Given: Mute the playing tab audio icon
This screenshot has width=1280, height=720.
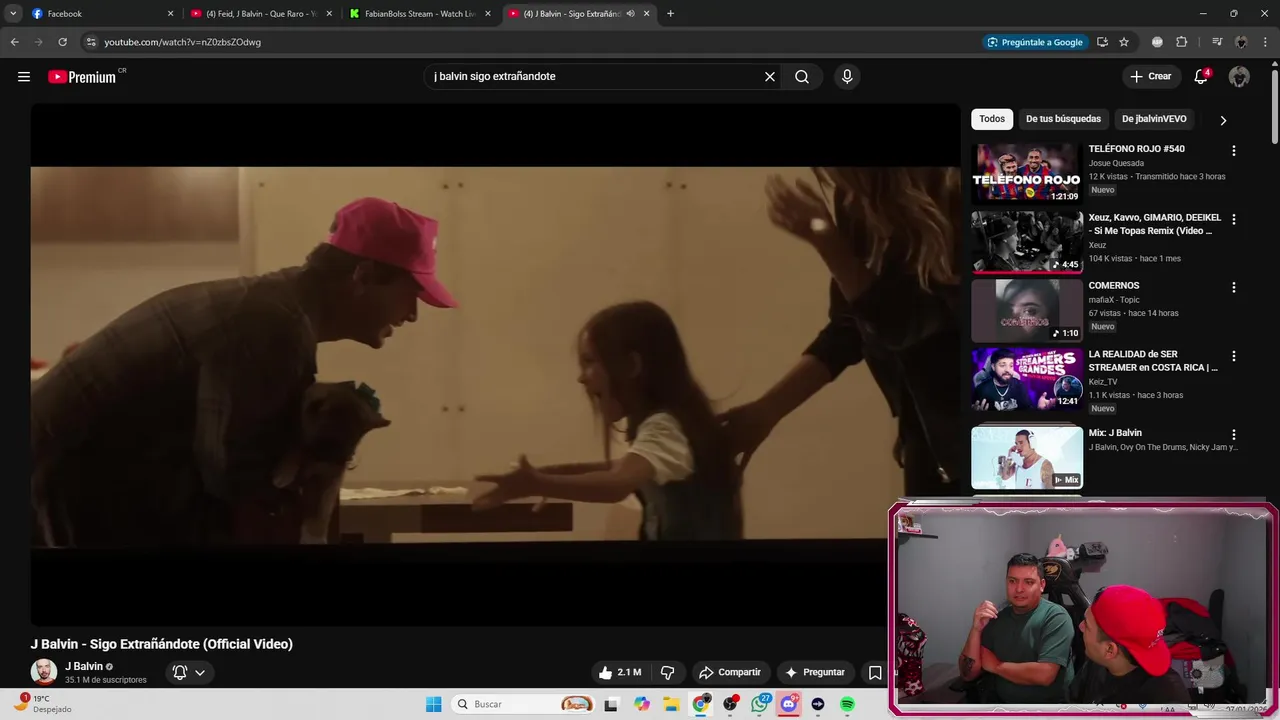Looking at the screenshot, I should click(630, 14).
